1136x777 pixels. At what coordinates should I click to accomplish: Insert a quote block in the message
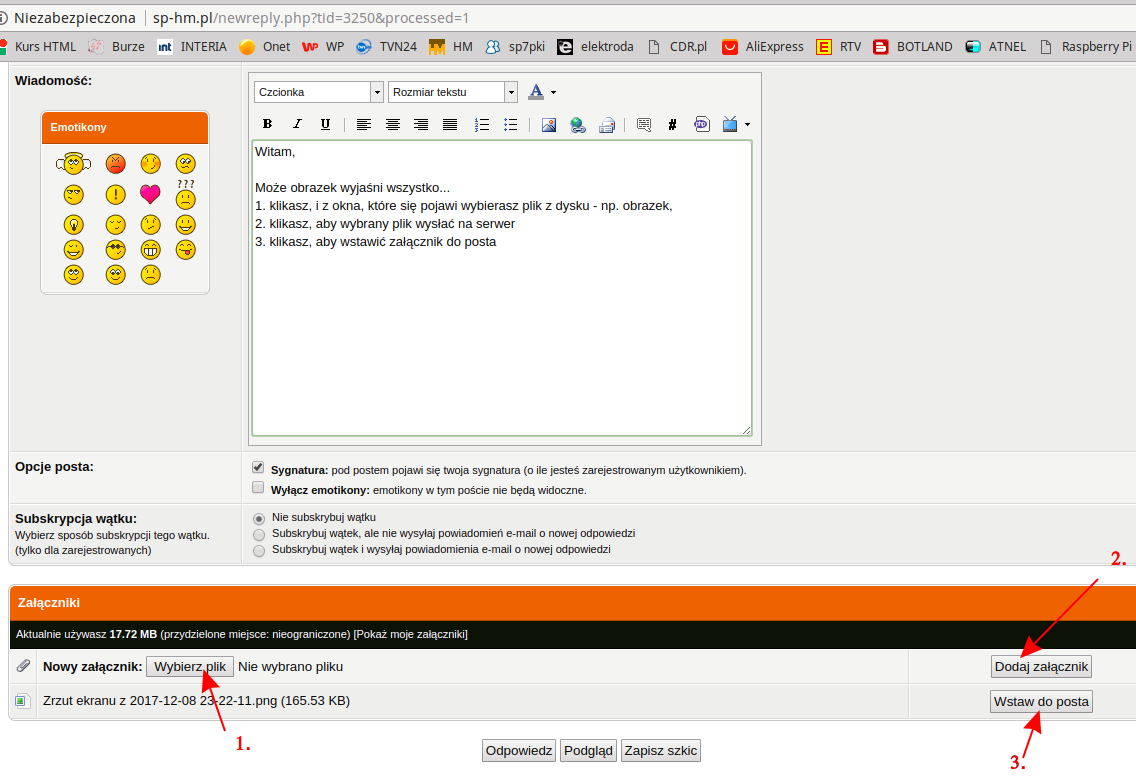pos(643,125)
